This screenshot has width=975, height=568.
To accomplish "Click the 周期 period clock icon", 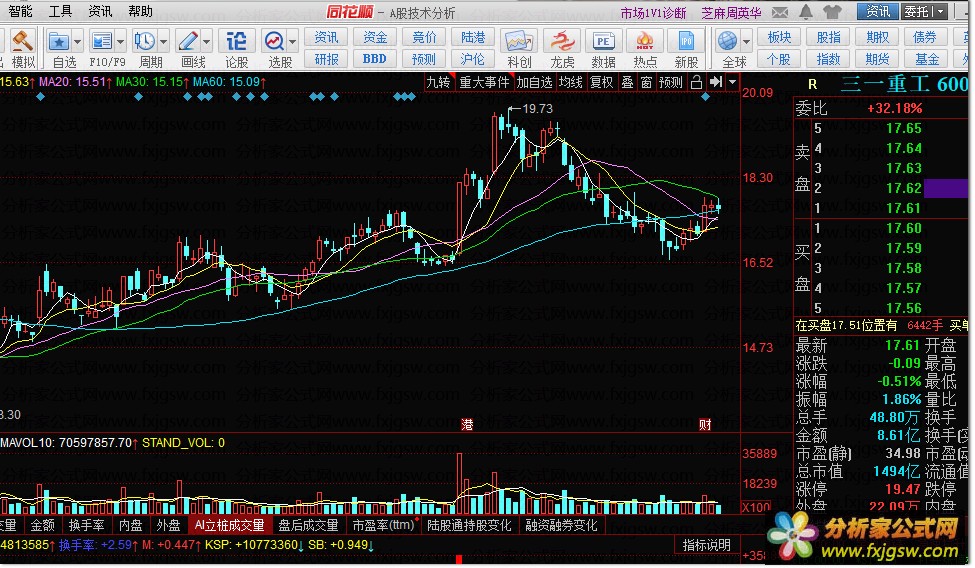I will click(144, 42).
